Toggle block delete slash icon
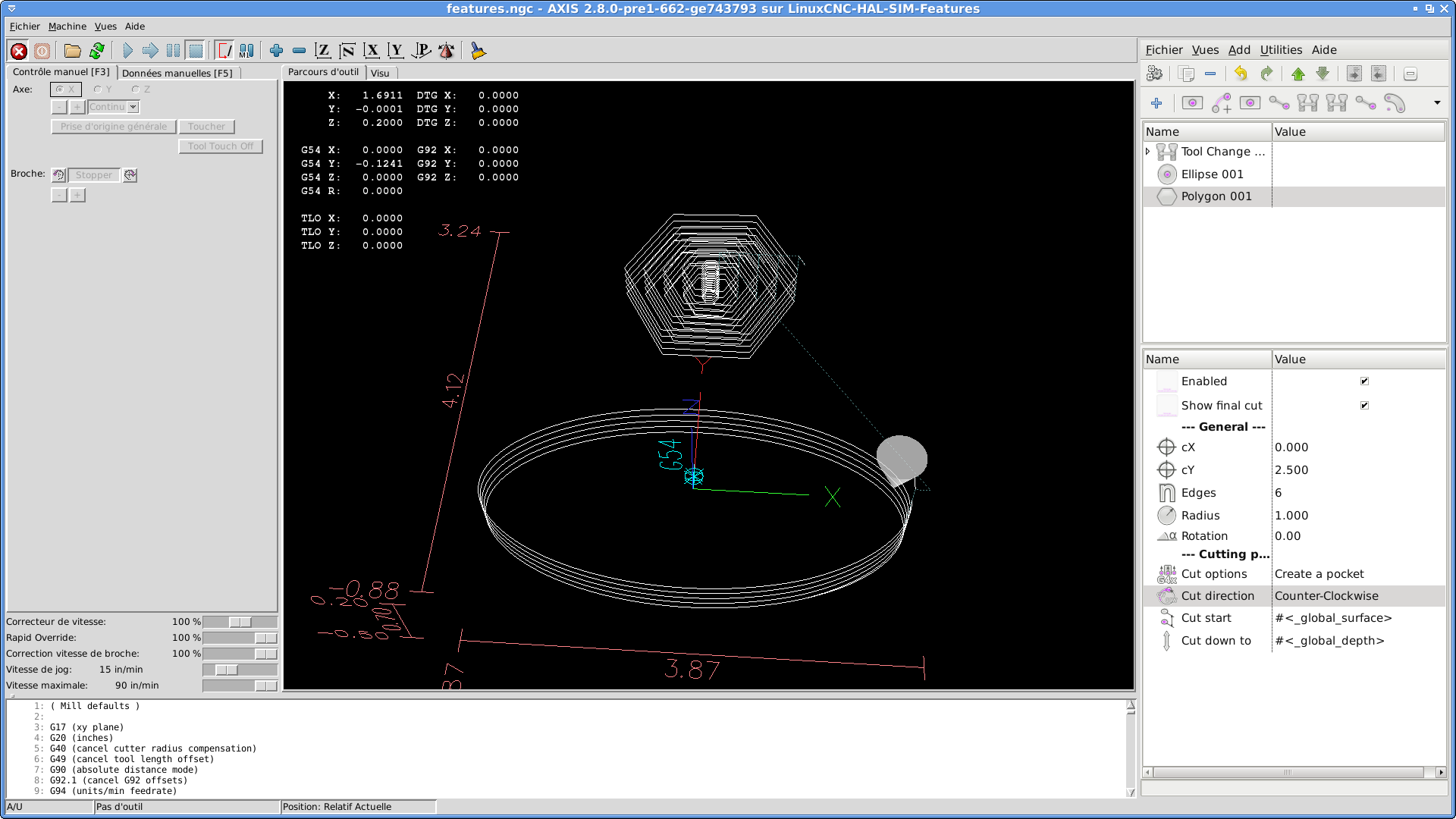 point(225,51)
